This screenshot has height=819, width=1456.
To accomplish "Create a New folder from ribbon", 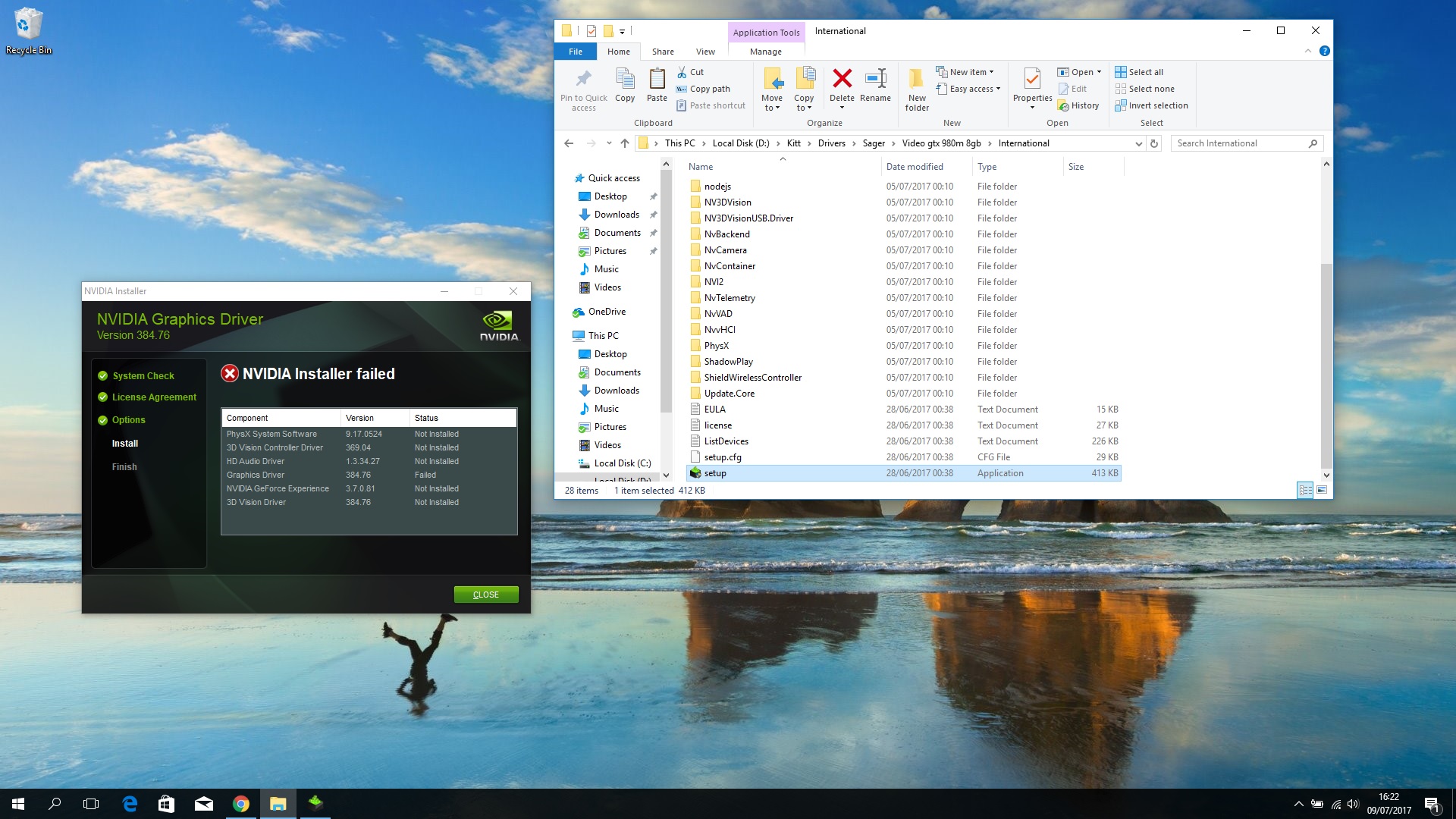I will pyautogui.click(x=917, y=89).
